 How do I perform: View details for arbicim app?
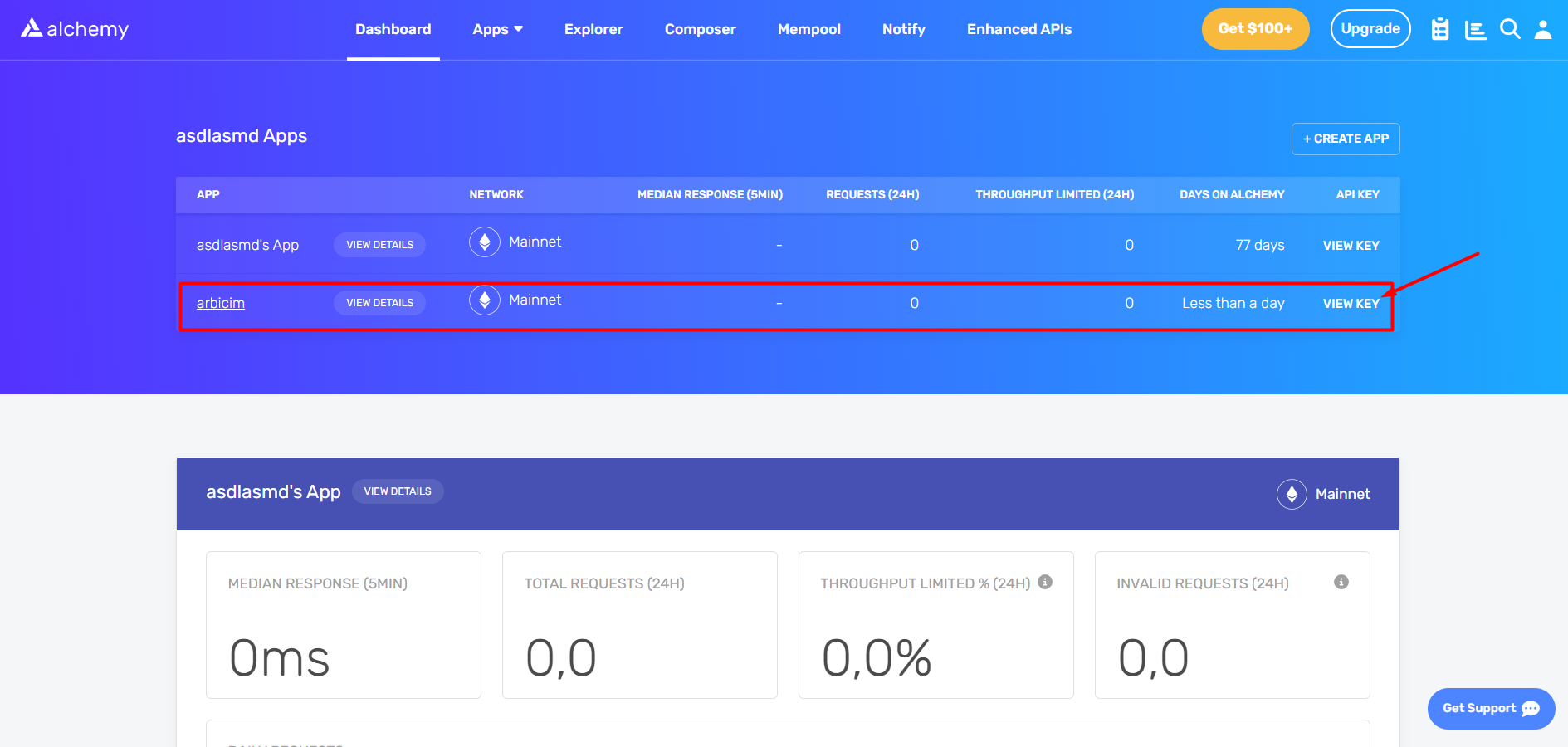click(x=380, y=303)
